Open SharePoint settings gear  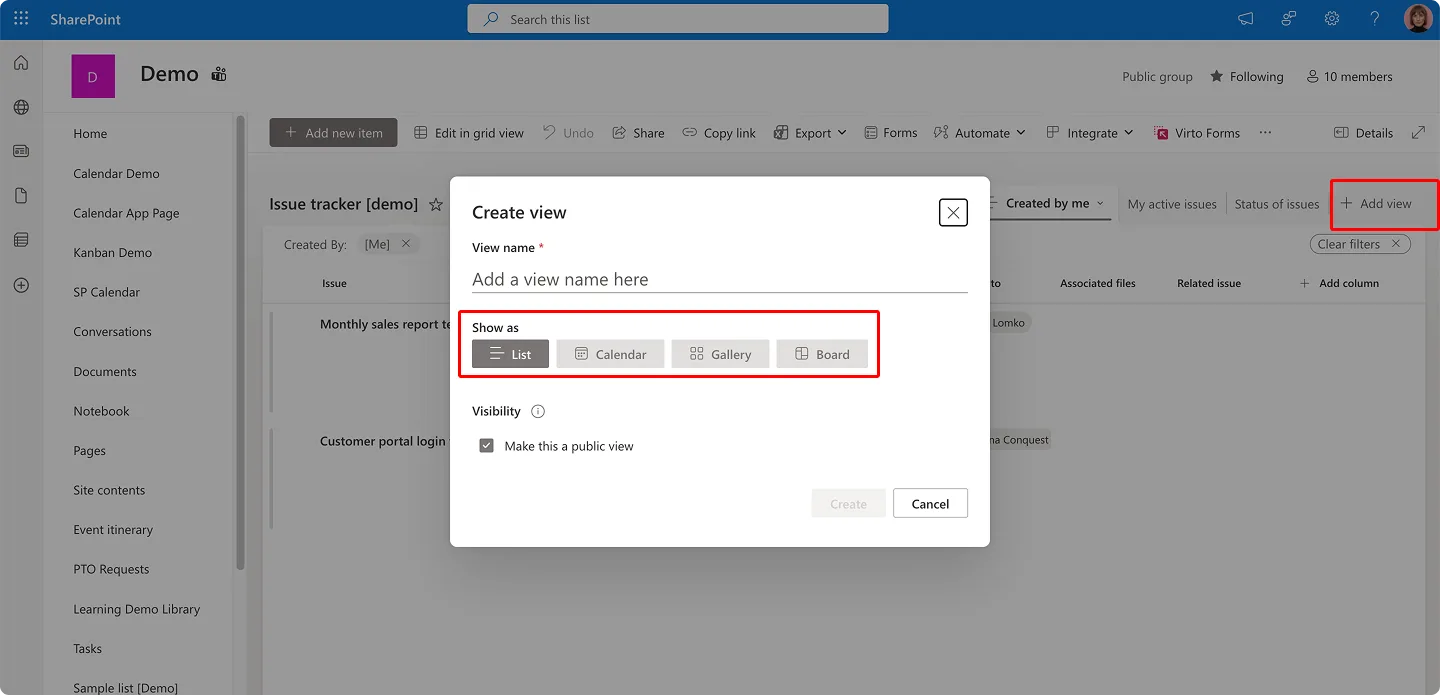point(1331,18)
